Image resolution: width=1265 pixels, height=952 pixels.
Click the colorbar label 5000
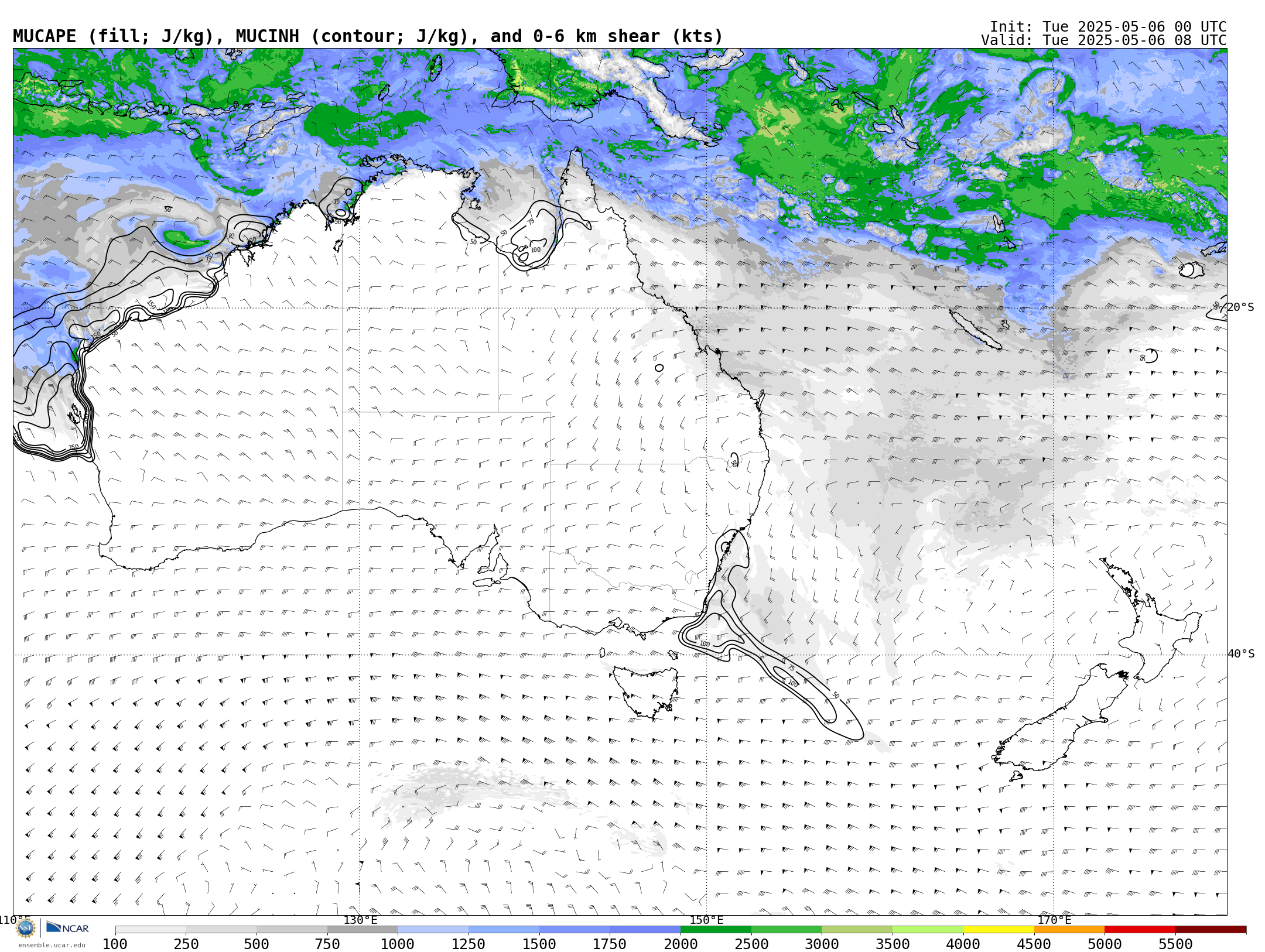tap(1105, 944)
